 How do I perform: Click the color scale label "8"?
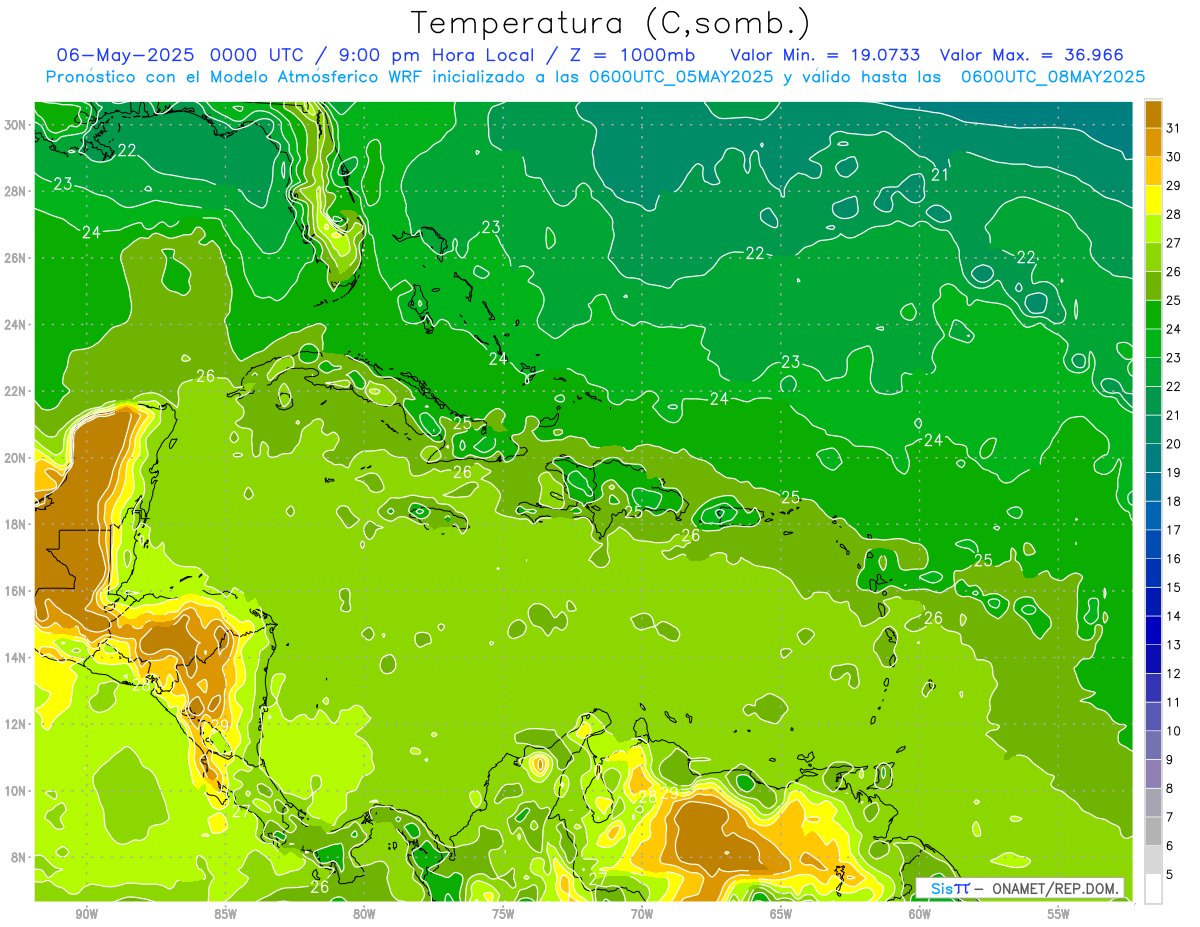click(1170, 789)
